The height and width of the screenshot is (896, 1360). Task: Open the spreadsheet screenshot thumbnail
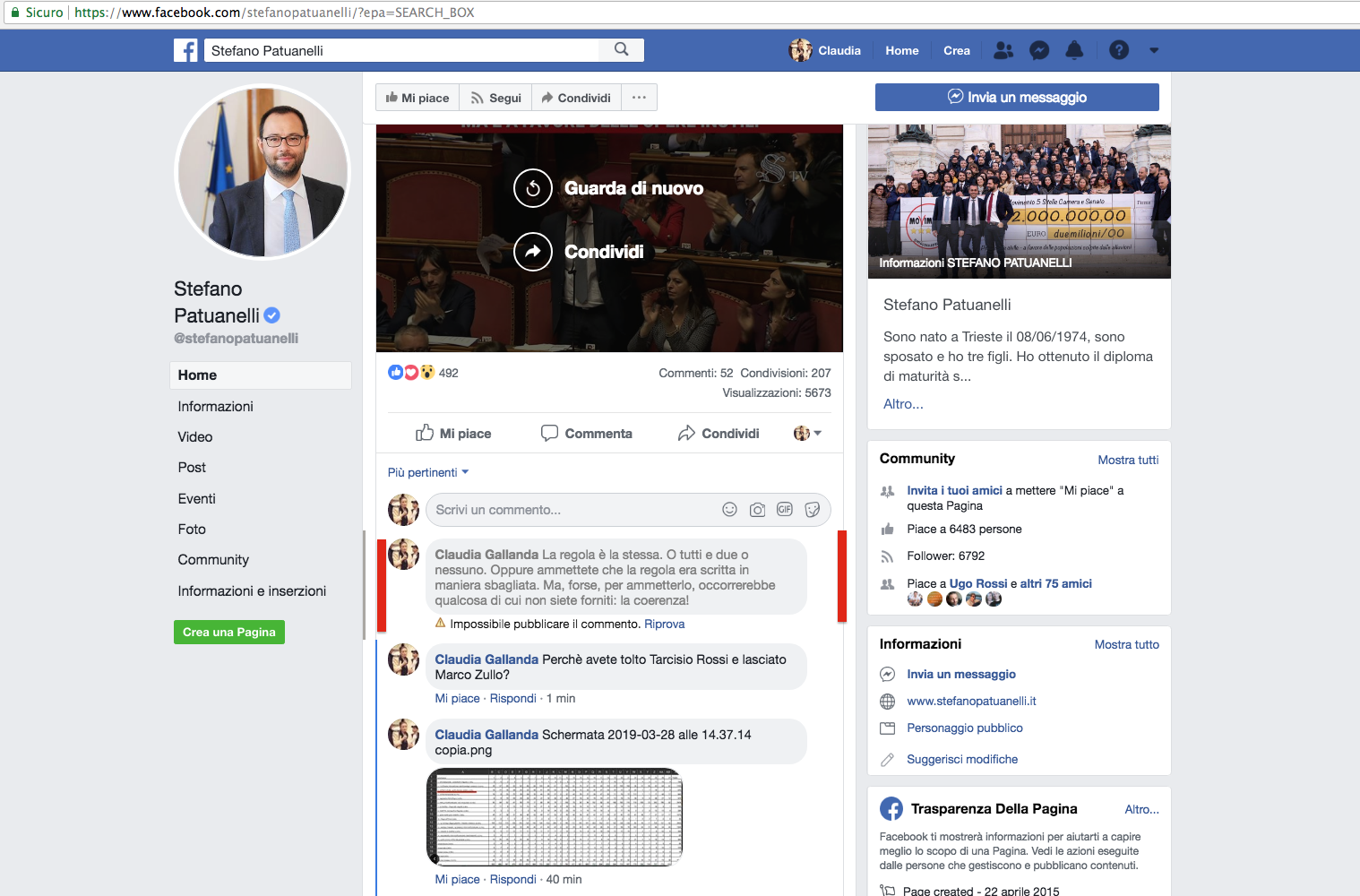coord(555,817)
